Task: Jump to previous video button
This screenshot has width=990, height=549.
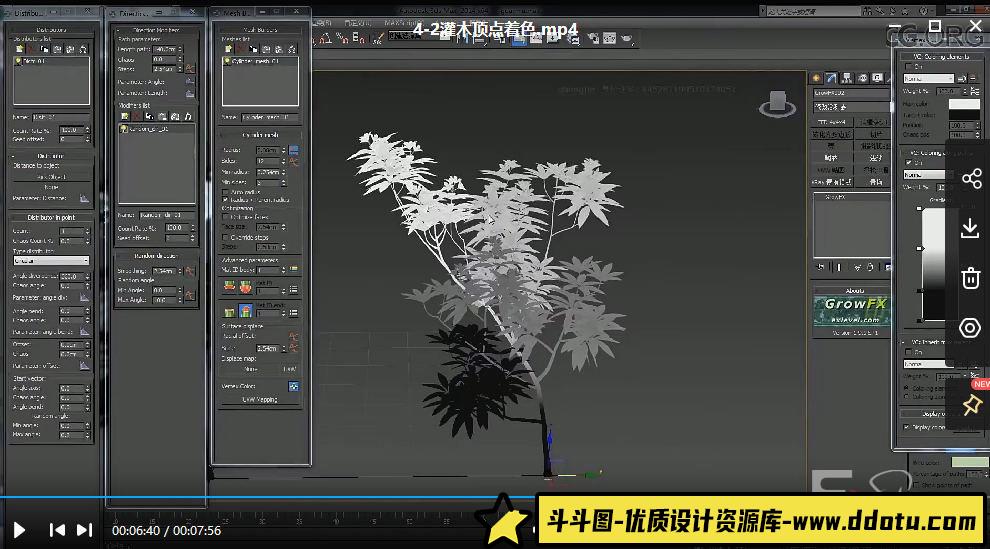Action: [x=57, y=530]
